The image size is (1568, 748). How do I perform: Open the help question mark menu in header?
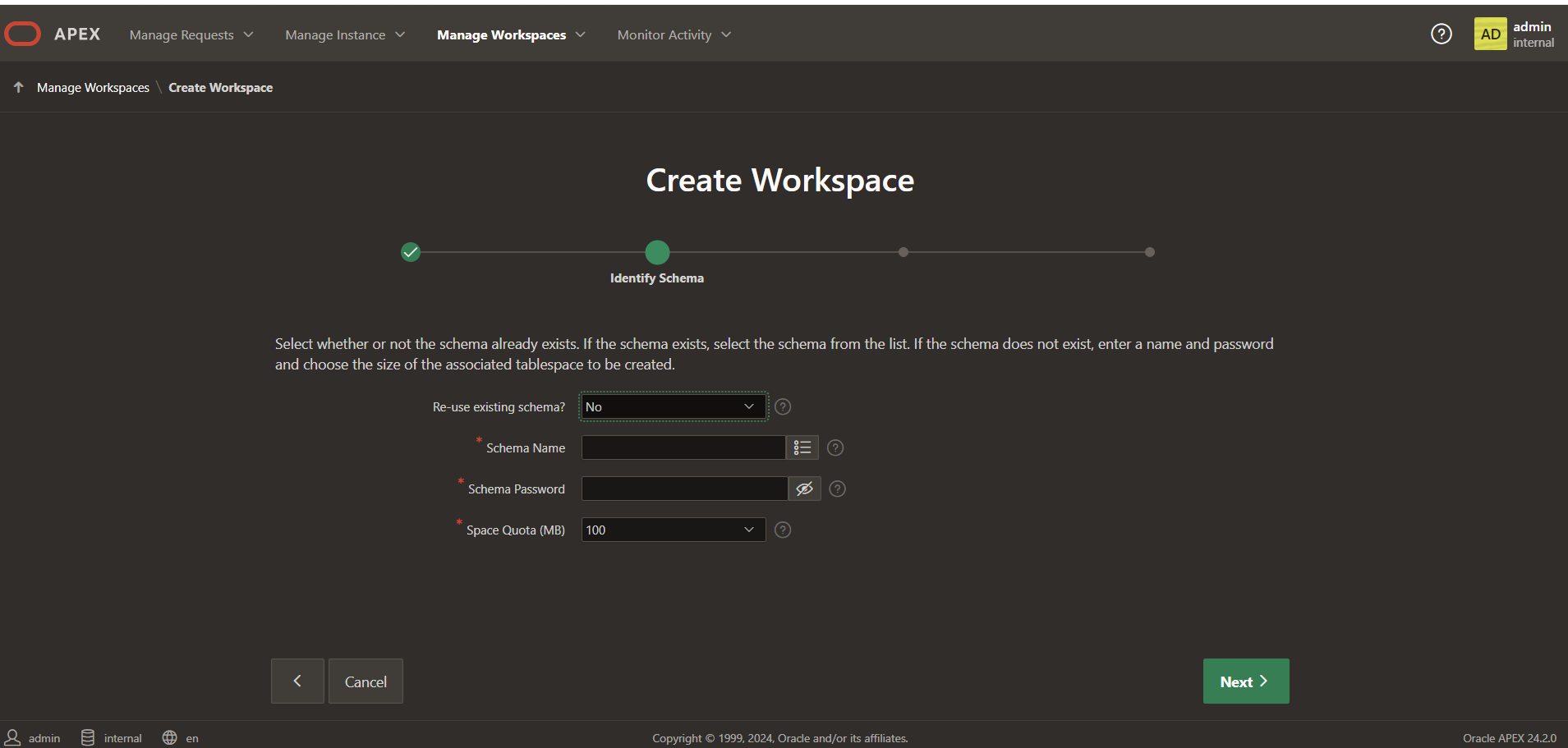click(1441, 34)
